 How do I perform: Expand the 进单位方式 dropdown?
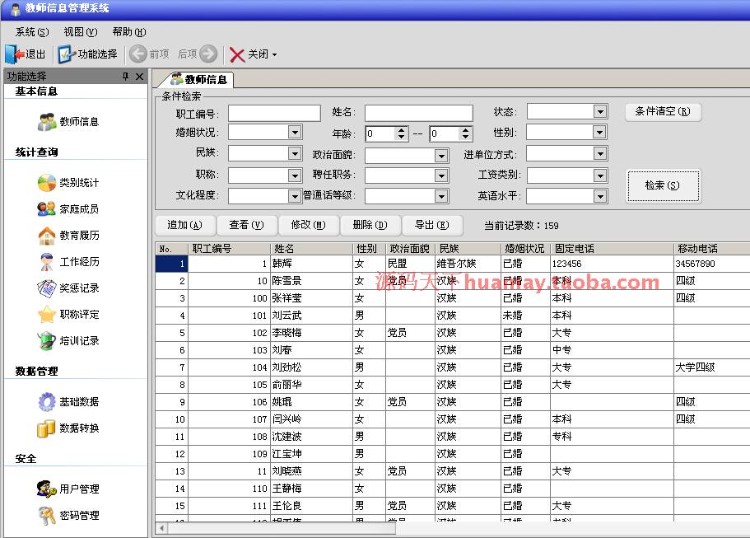[600, 154]
